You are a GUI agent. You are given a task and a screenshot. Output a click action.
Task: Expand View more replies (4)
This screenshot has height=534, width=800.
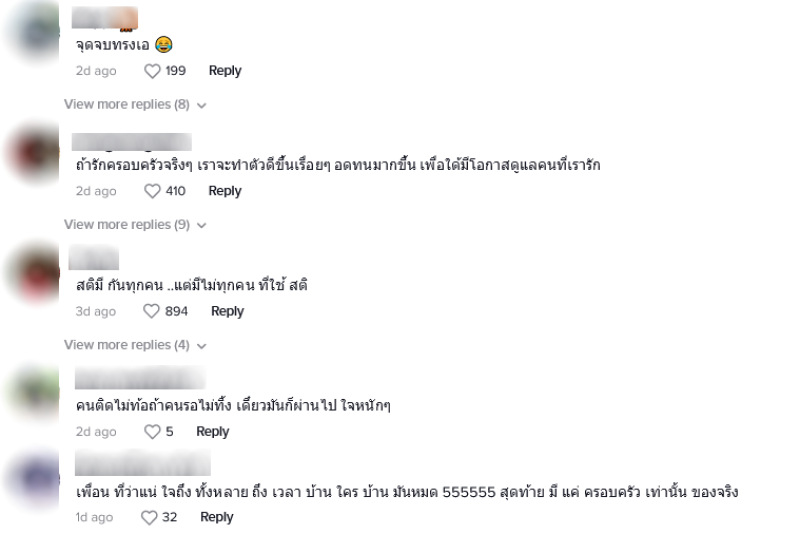[135, 345]
